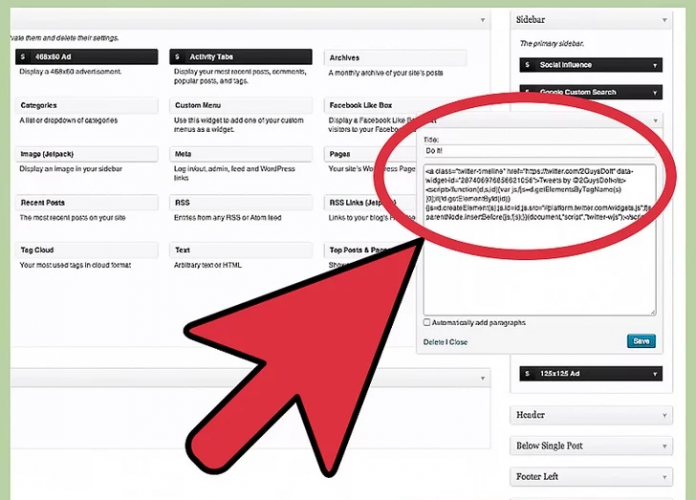
Task: Click the Delete link in widget
Action: pos(434,342)
